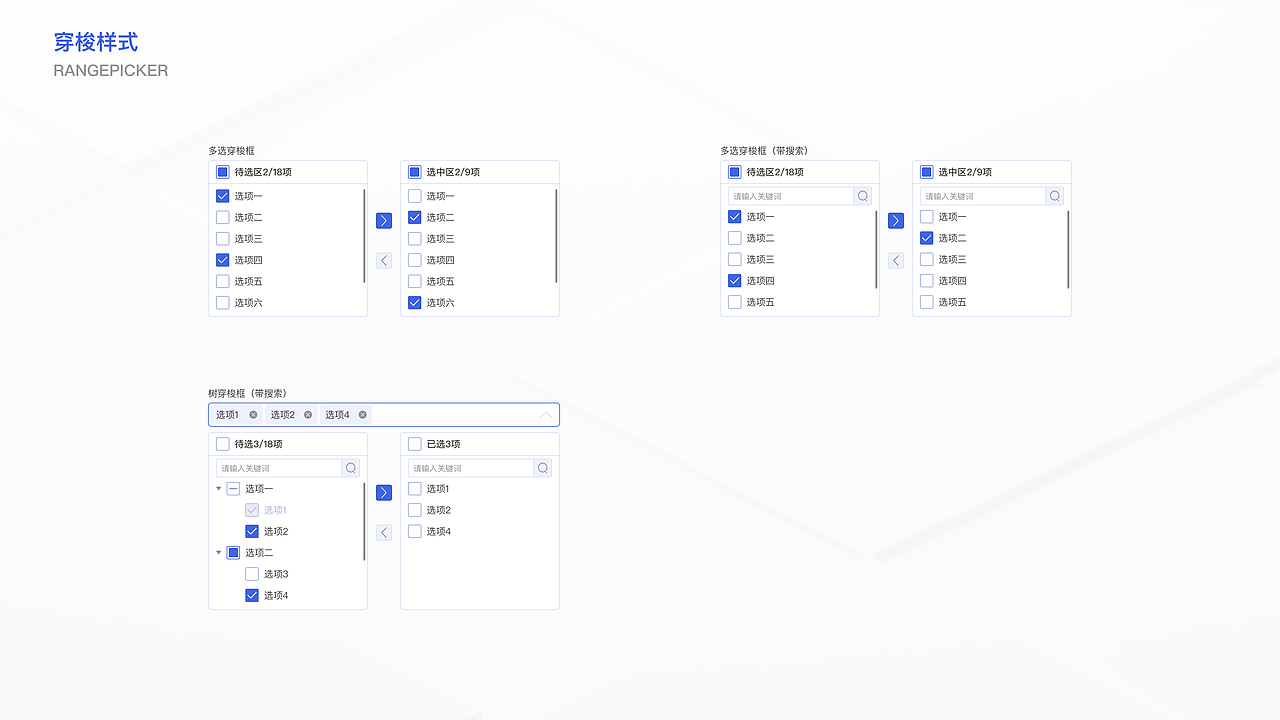The width and height of the screenshot is (1280, 720).
Task: Uncheck 选项2 under tree node 选项一
Action: [252, 532]
